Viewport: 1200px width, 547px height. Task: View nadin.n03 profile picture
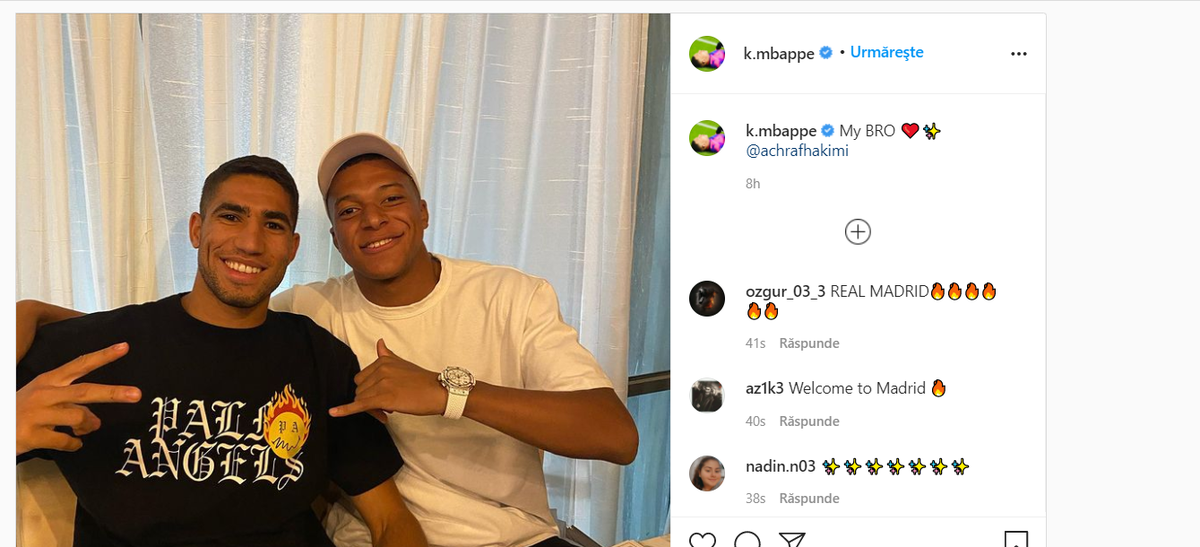[707, 473]
